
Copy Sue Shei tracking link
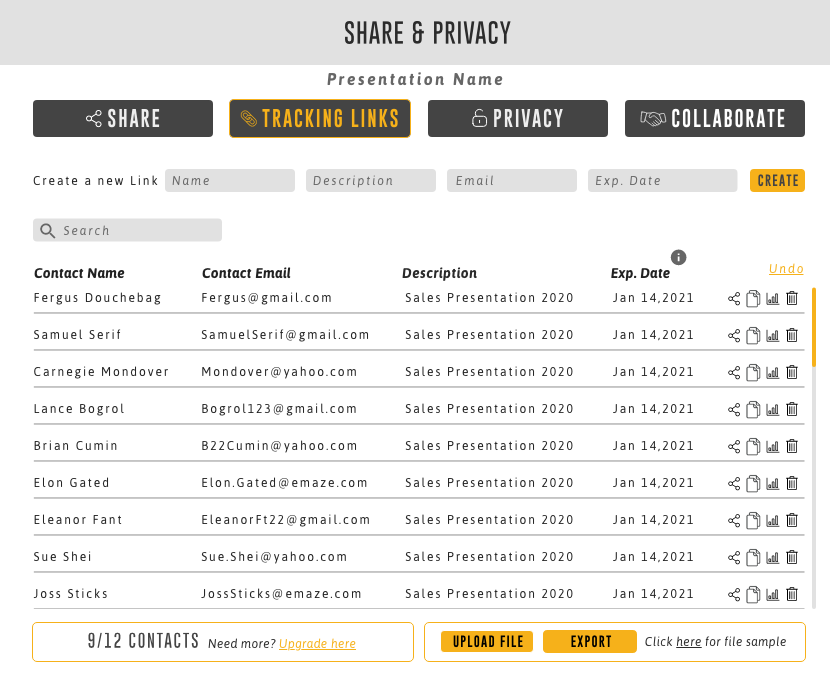(x=753, y=557)
